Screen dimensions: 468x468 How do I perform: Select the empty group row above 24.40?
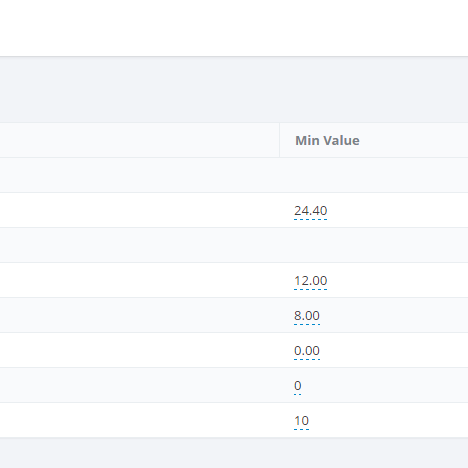pyautogui.click(x=234, y=175)
